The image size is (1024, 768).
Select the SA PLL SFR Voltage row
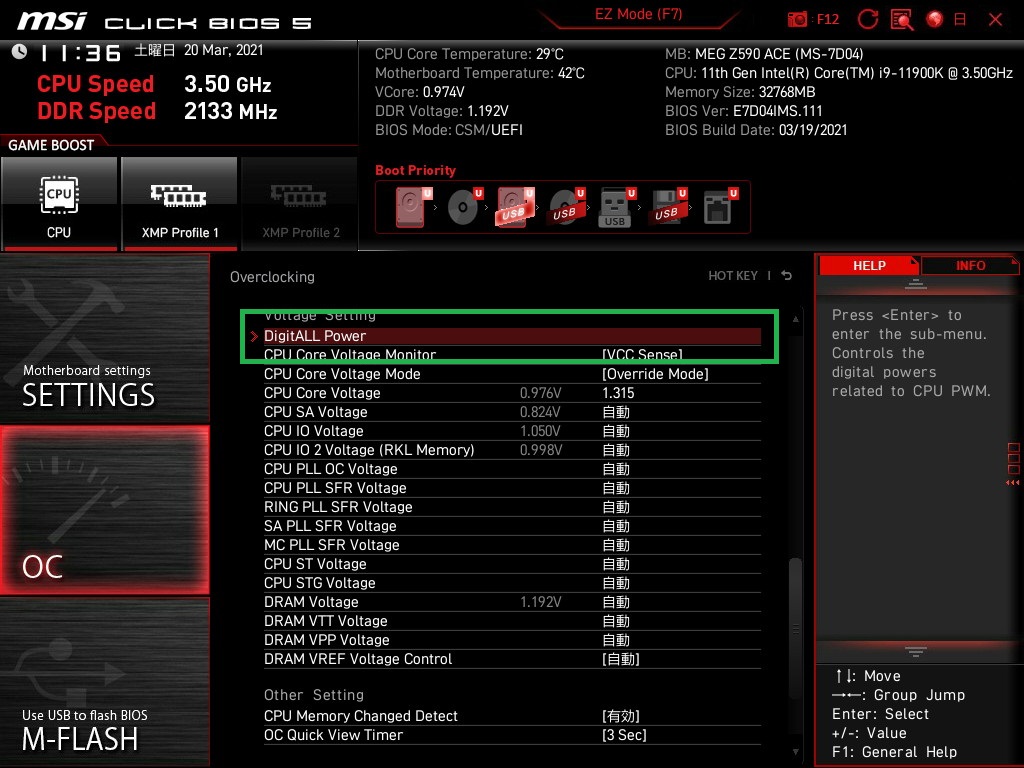(x=512, y=525)
